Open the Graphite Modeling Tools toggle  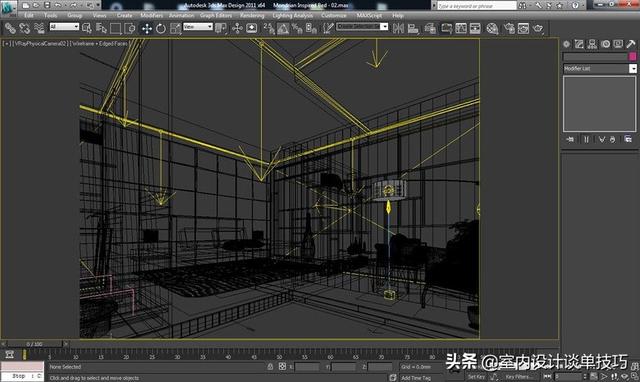pyautogui.click(x=447, y=28)
